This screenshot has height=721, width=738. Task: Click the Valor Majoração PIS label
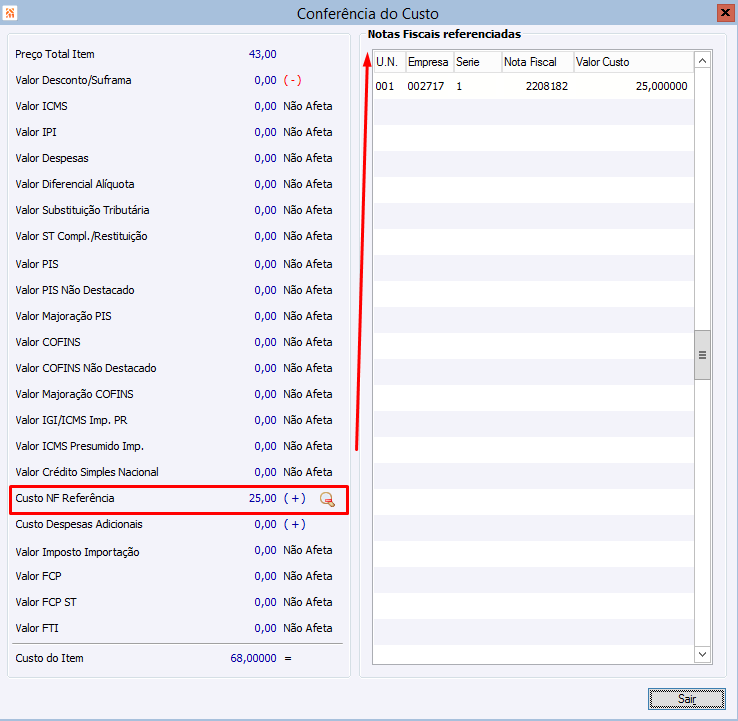point(64,316)
